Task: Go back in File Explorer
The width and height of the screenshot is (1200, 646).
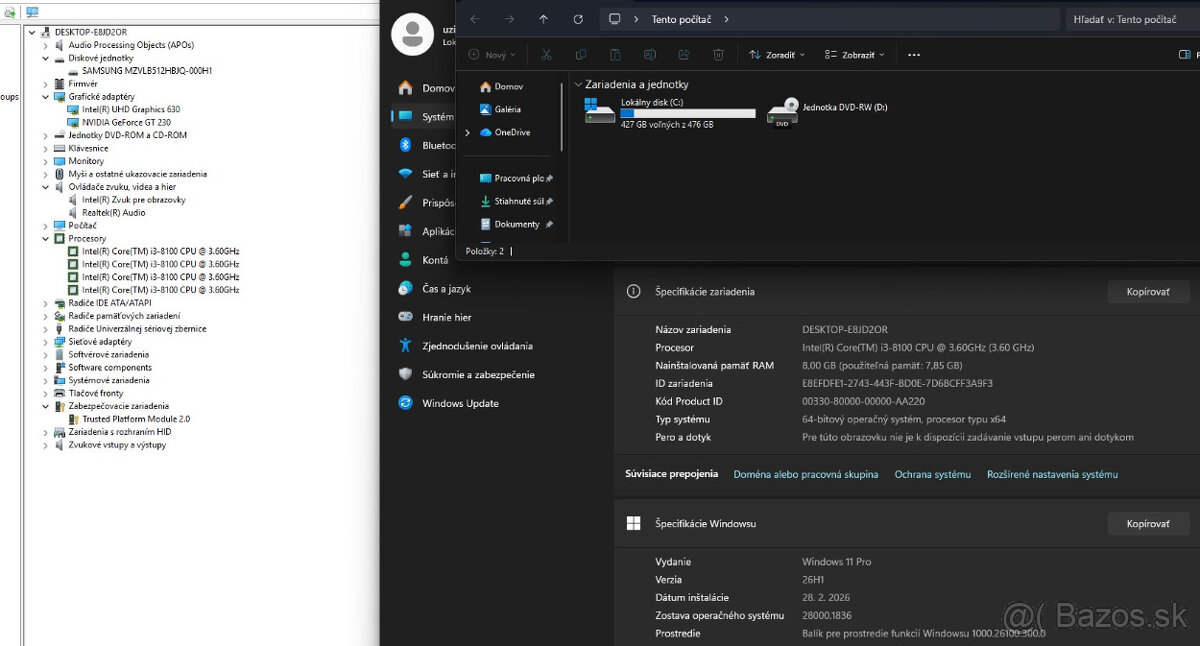Action: 475,19
